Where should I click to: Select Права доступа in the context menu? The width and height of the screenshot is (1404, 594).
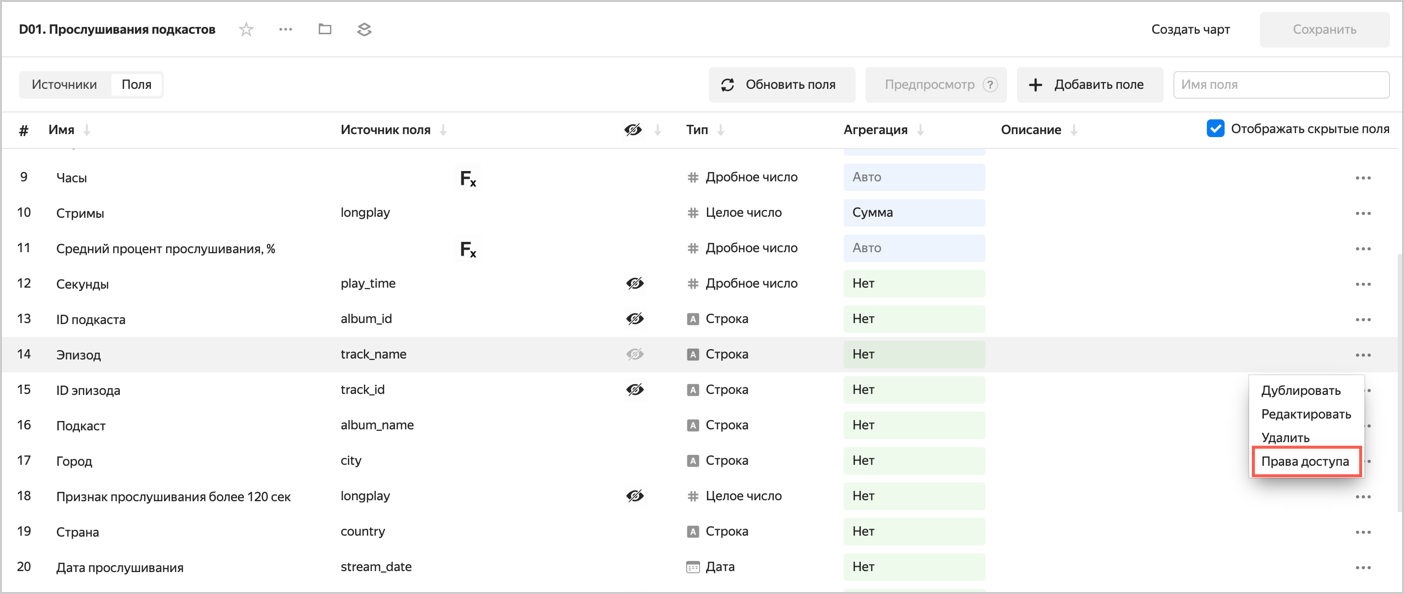[x=1305, y=462]
